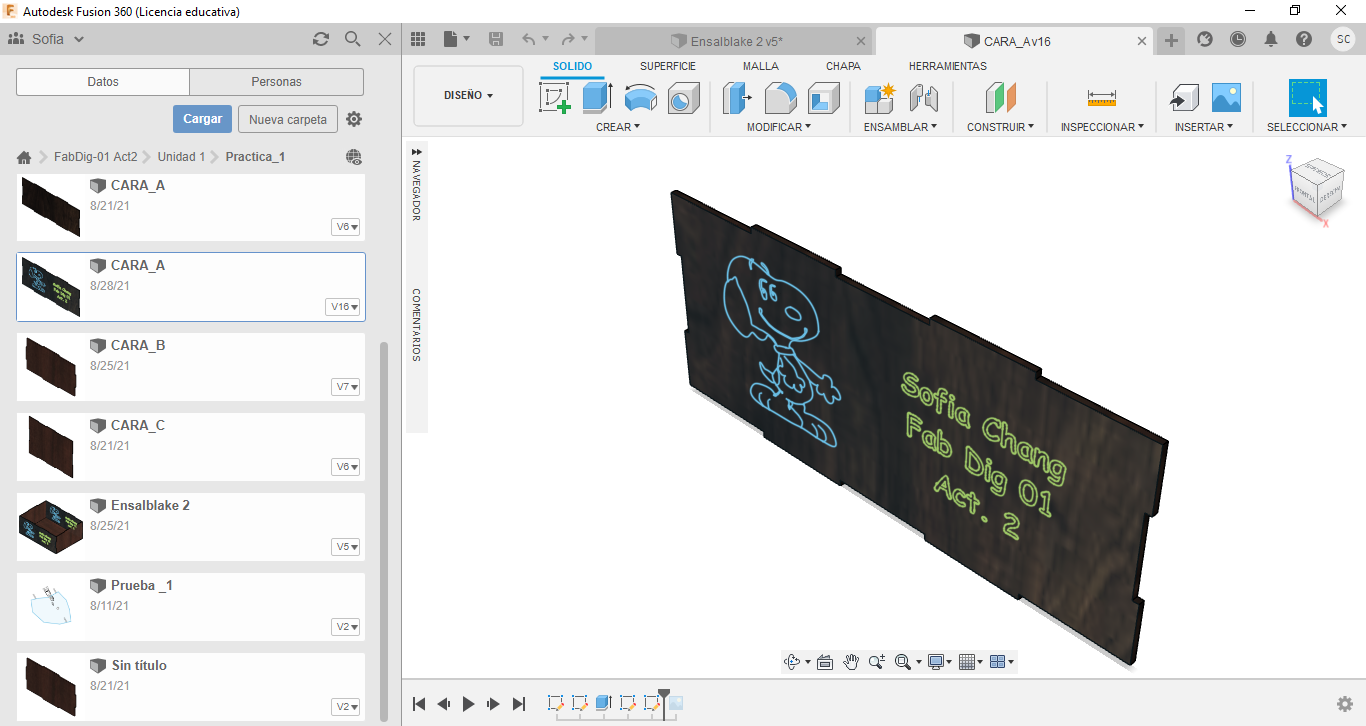Expand the ENSAMBLAR menu

click(901, 127)
